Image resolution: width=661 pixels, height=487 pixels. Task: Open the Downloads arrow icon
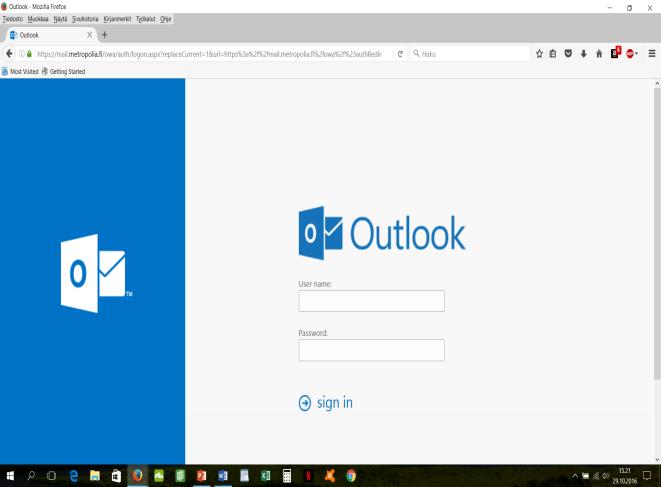tap(583, 54)
